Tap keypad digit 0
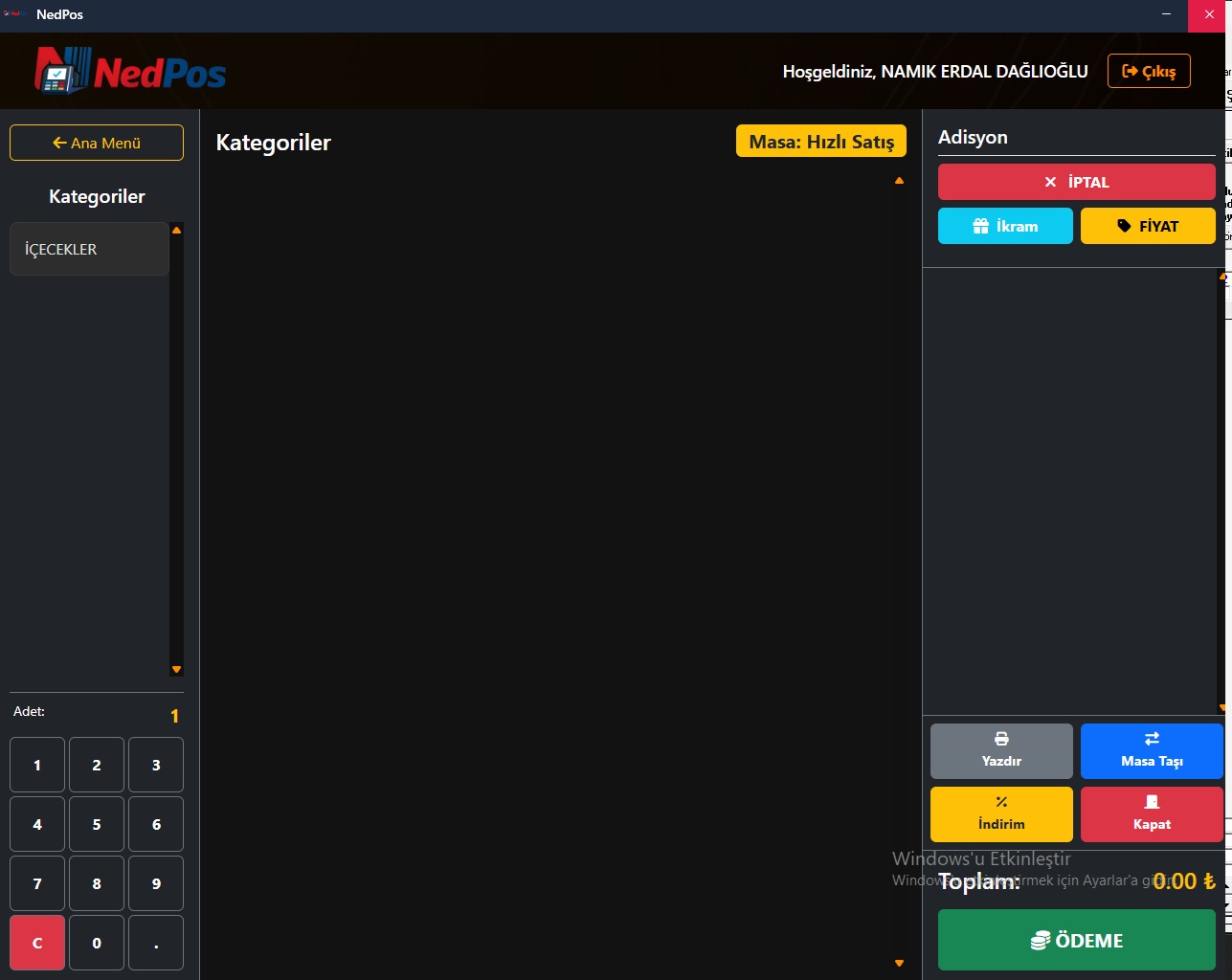This screenshot has width=1232, height=980. point(97,943)
